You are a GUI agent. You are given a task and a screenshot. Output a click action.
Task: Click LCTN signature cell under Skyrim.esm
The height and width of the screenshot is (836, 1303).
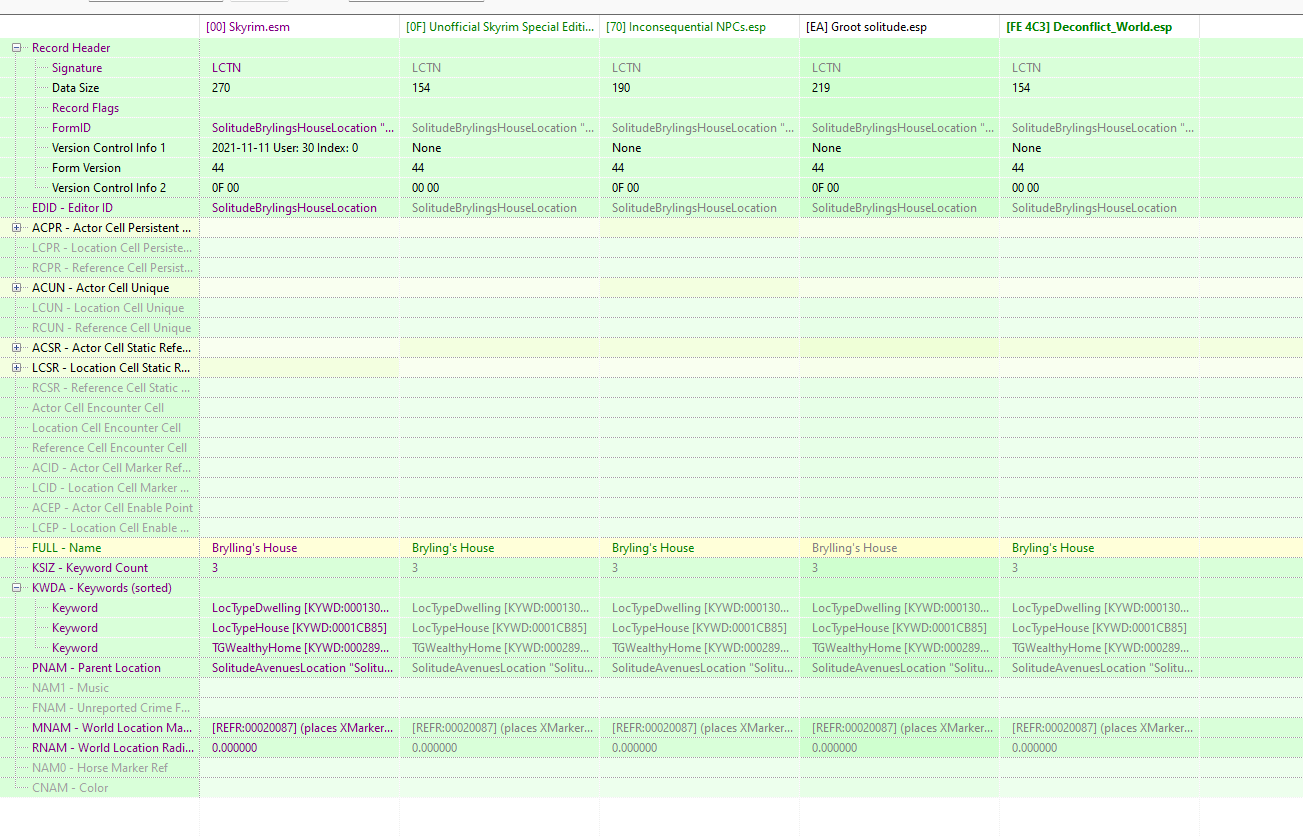click(x=226, y=68)
